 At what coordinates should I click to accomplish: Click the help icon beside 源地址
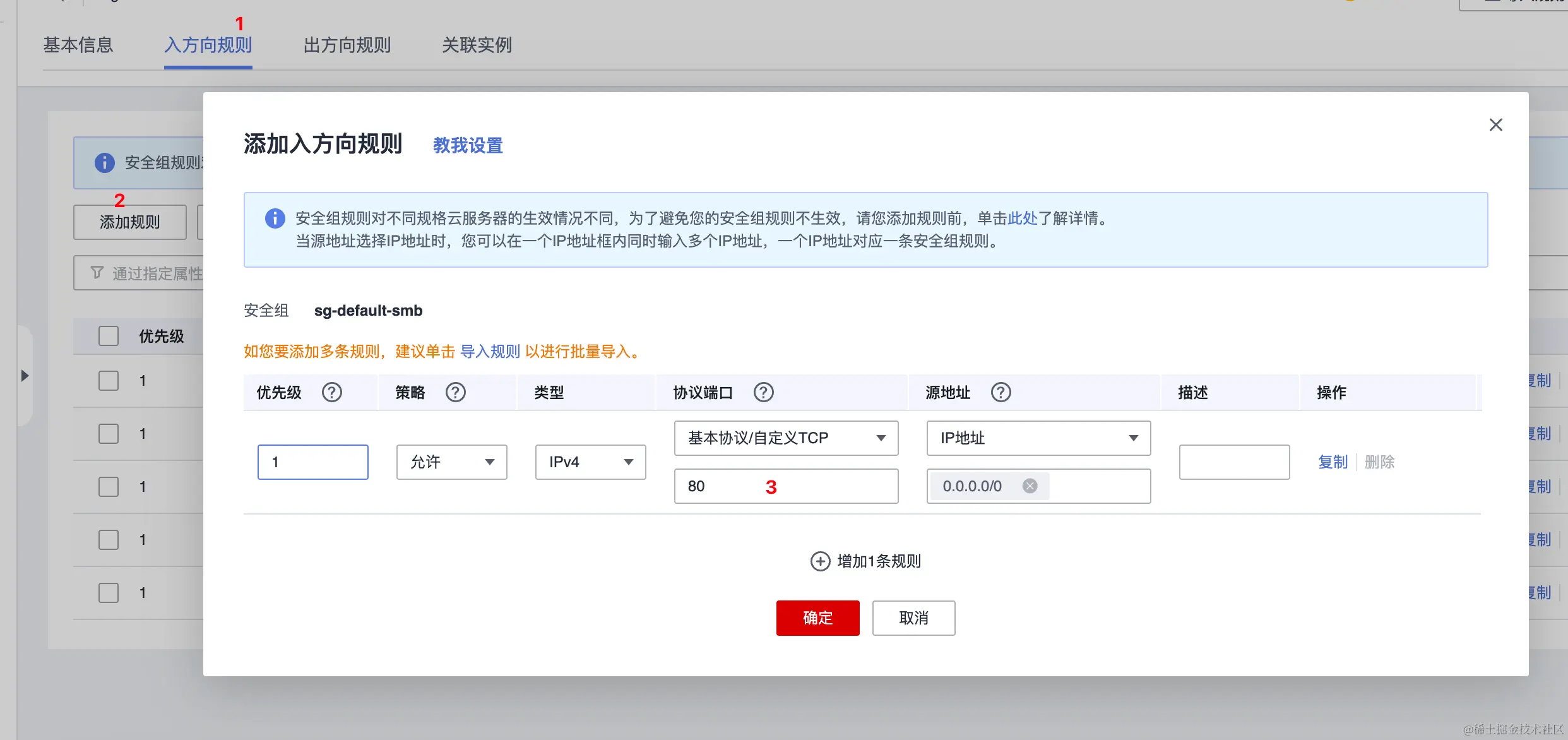[x=1001, y=392]
